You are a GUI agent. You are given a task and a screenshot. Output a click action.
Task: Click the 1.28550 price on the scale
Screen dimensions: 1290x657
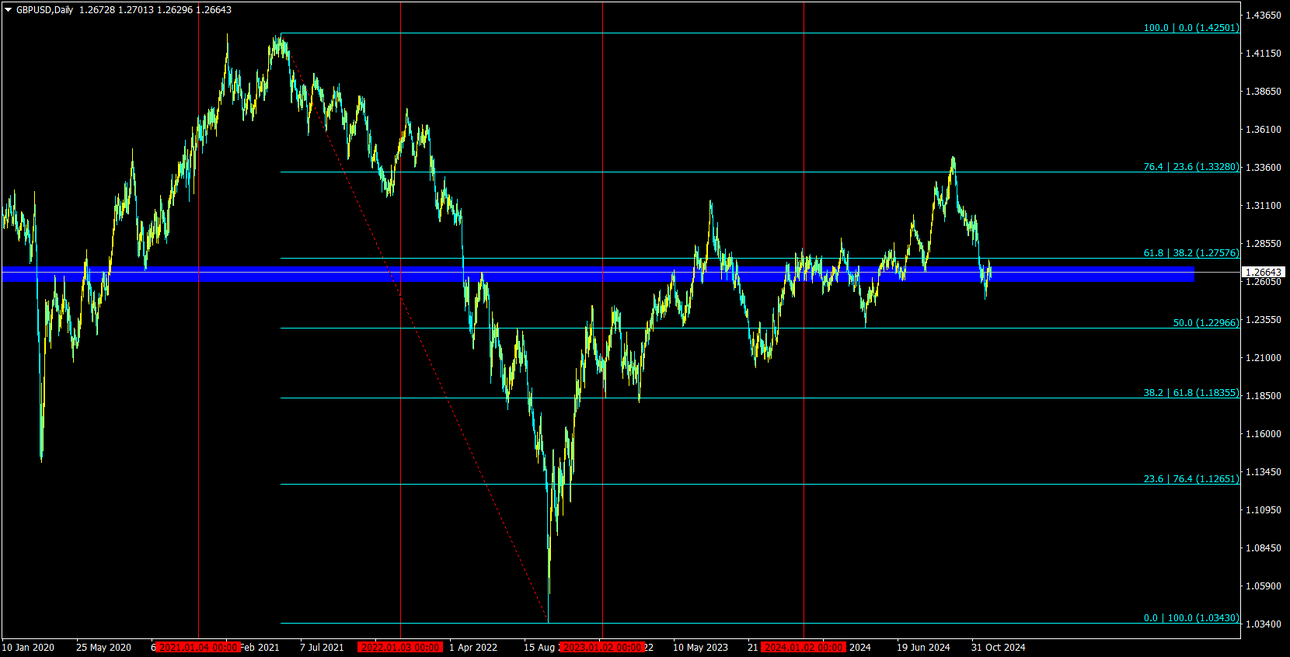point(1264,243)
